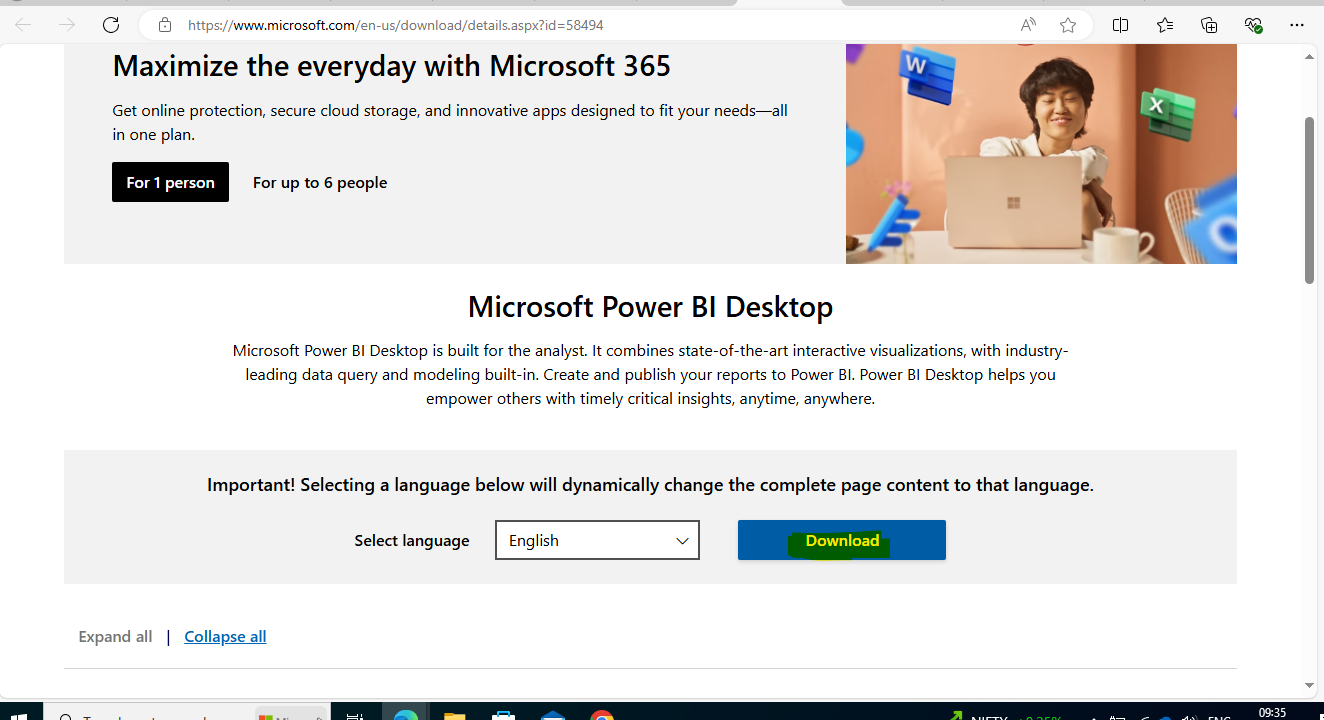1324x720 pixels.
Task: Open Google Chrome from the taskbar
Action: pyautogui.click(x=601, y=714)
